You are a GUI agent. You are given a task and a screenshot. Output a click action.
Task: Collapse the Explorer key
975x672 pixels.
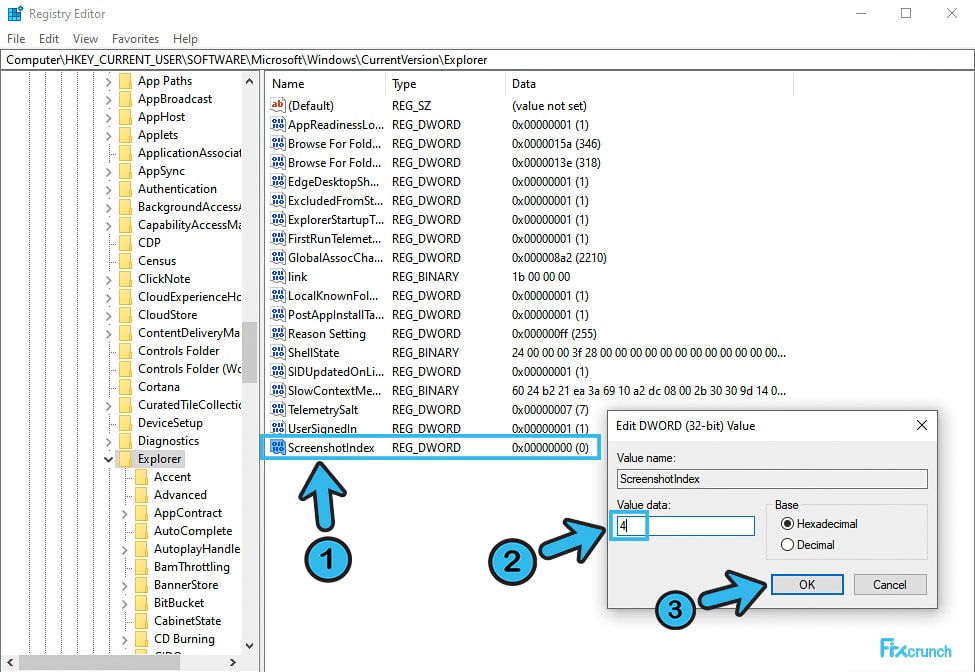coord(108,459)
